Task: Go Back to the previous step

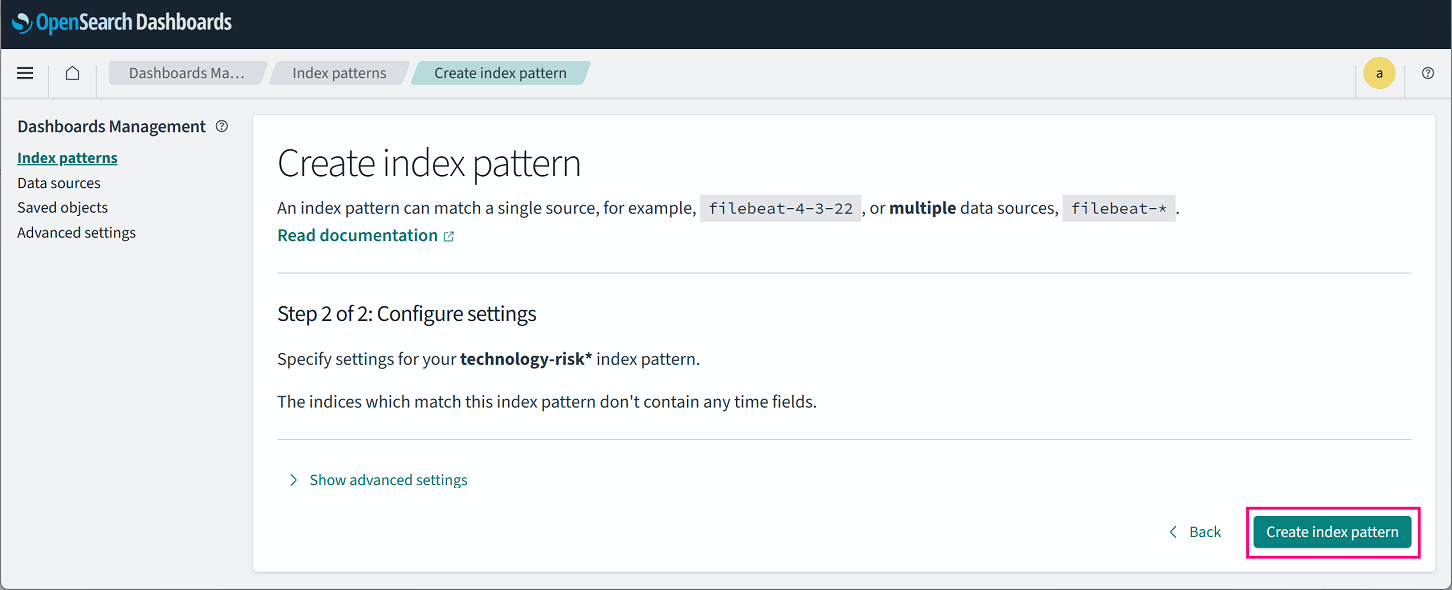Action: pyautogui.click(x=1204, y=532)
